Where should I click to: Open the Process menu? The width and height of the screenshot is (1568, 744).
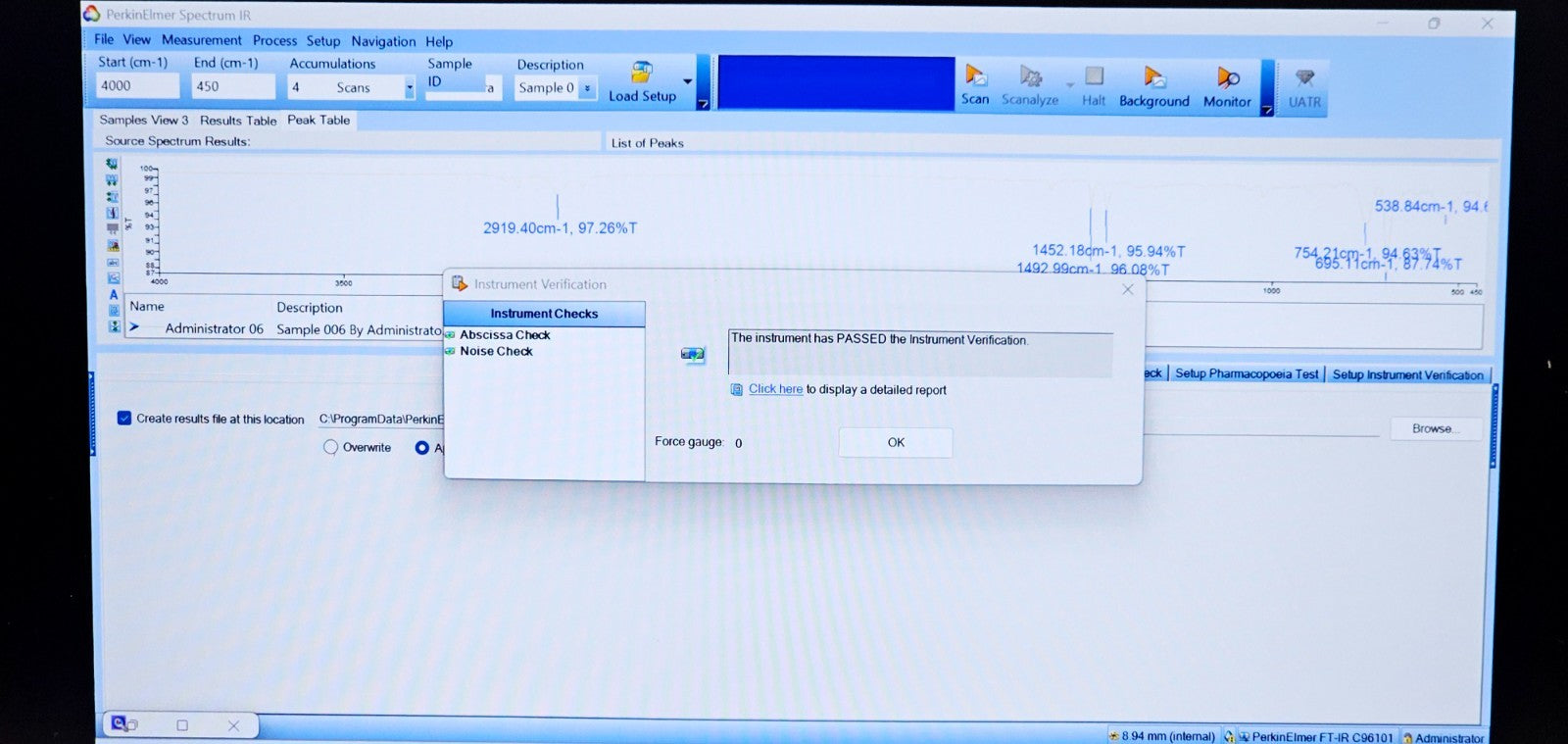click(x=274, y=40)
